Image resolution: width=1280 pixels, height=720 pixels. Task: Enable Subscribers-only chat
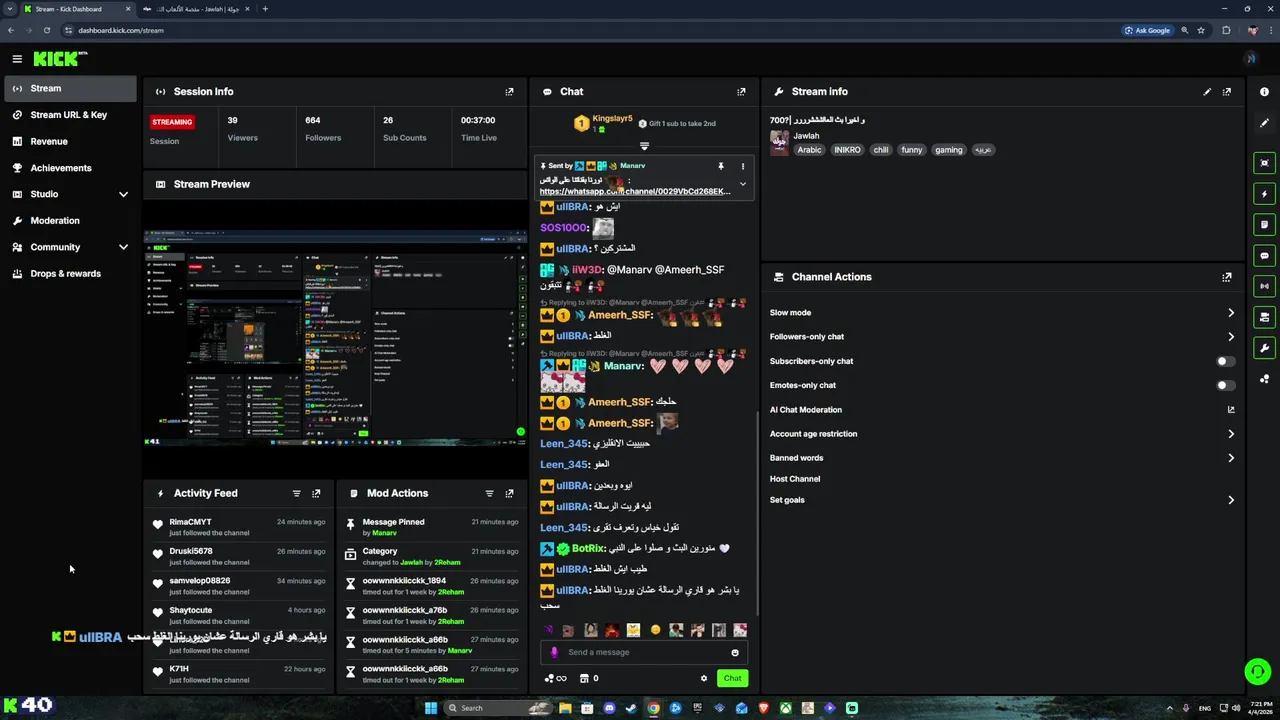pyautogui.click(x=1225, y=361)
